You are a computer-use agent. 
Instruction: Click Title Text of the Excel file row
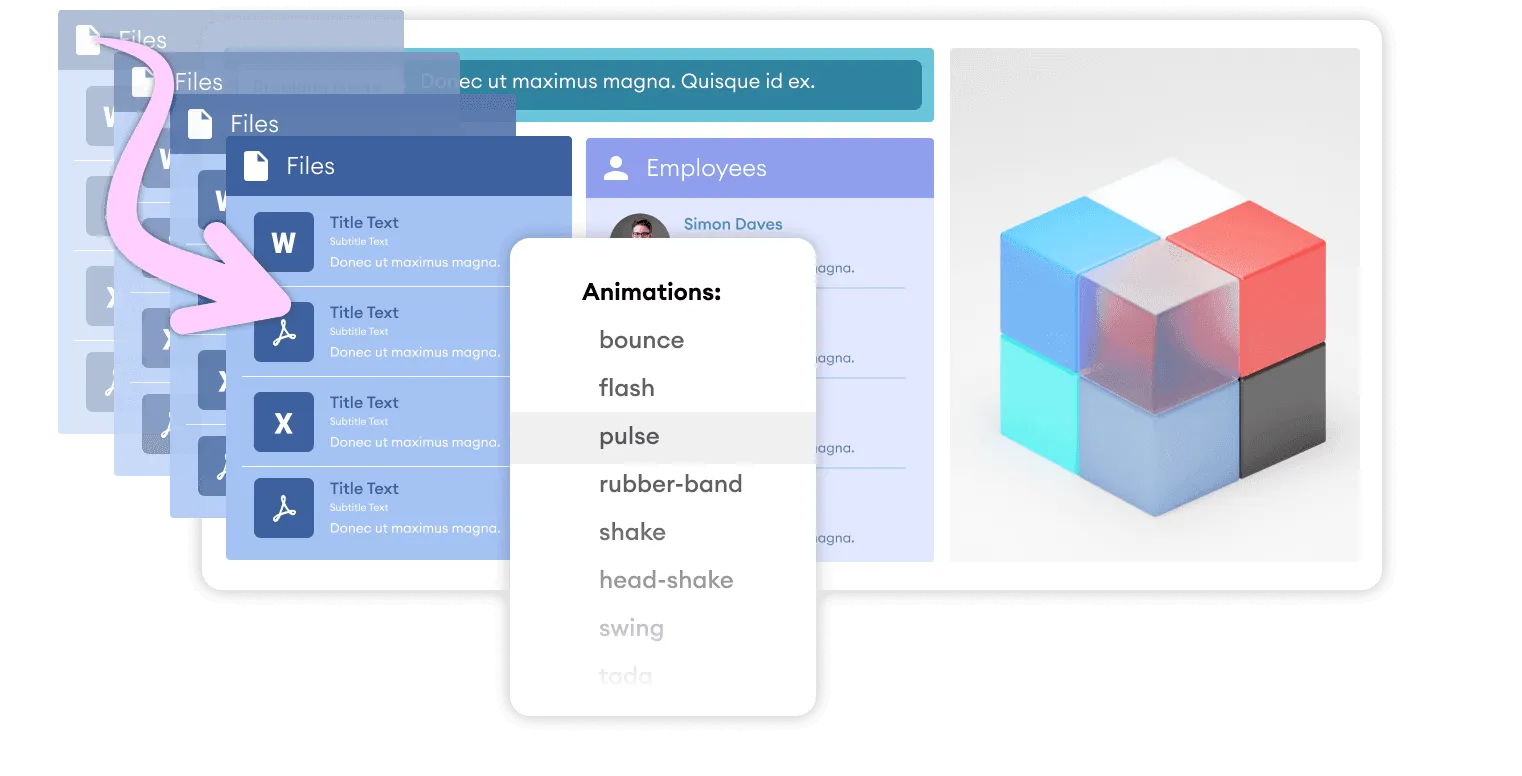coord(364,402)
